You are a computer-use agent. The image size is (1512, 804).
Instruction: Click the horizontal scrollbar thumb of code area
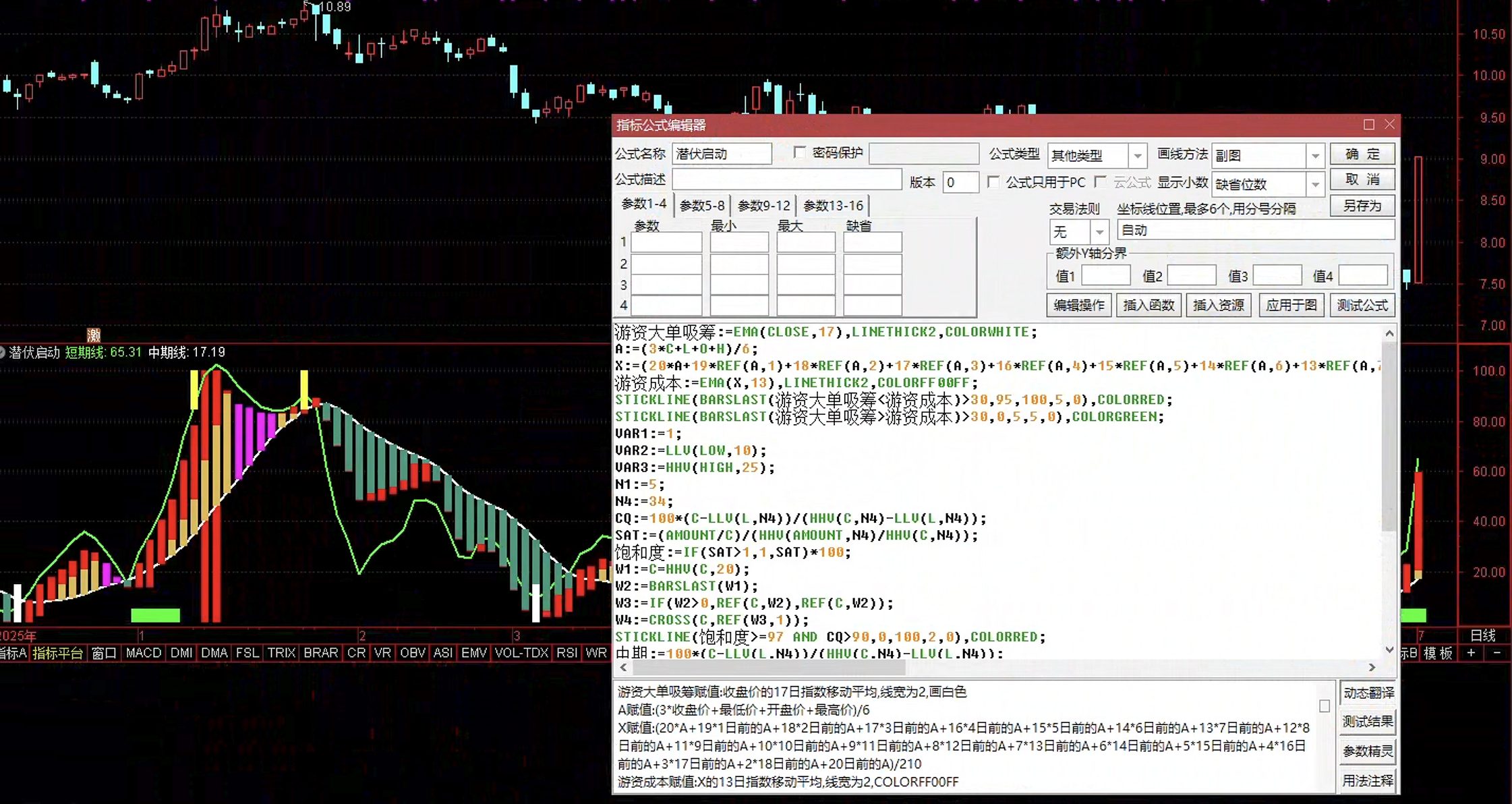click(x=769, y=667)
